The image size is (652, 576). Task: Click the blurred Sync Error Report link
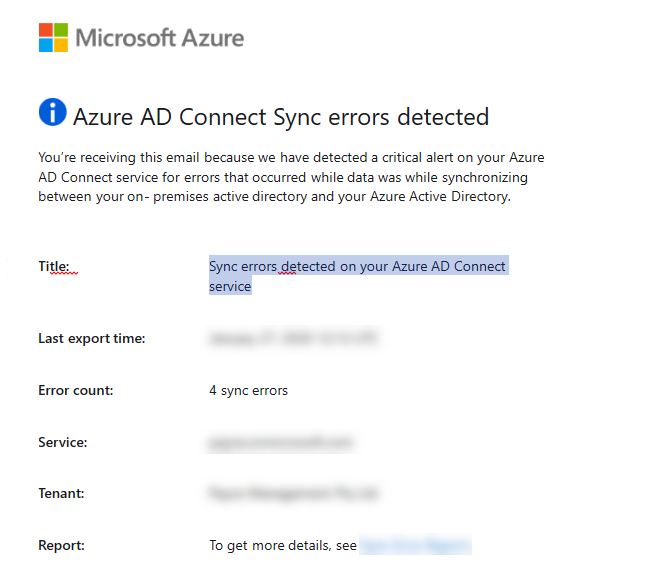pyautogui.click(x=415, y=545)
